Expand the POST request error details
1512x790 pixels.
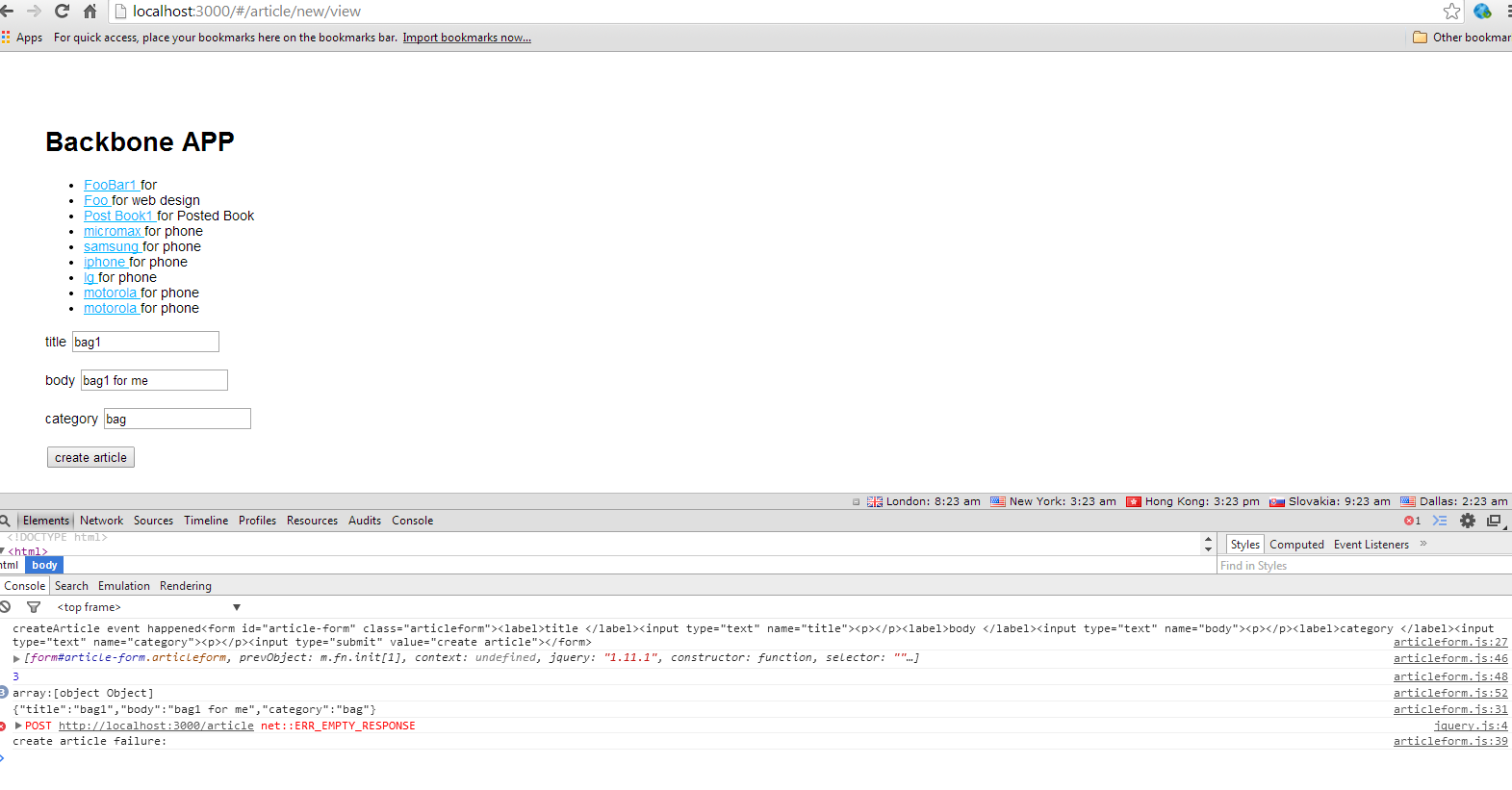pyautogui.click(x=18, y=726)
